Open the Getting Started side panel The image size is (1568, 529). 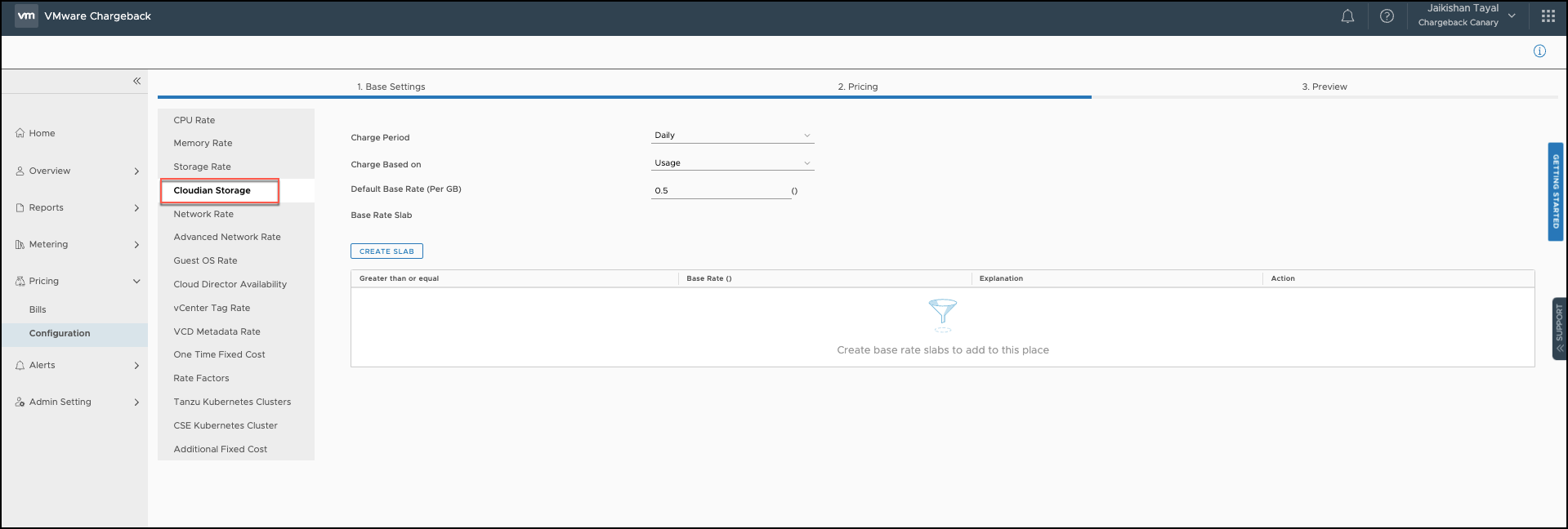click(x=1556, y=192)
